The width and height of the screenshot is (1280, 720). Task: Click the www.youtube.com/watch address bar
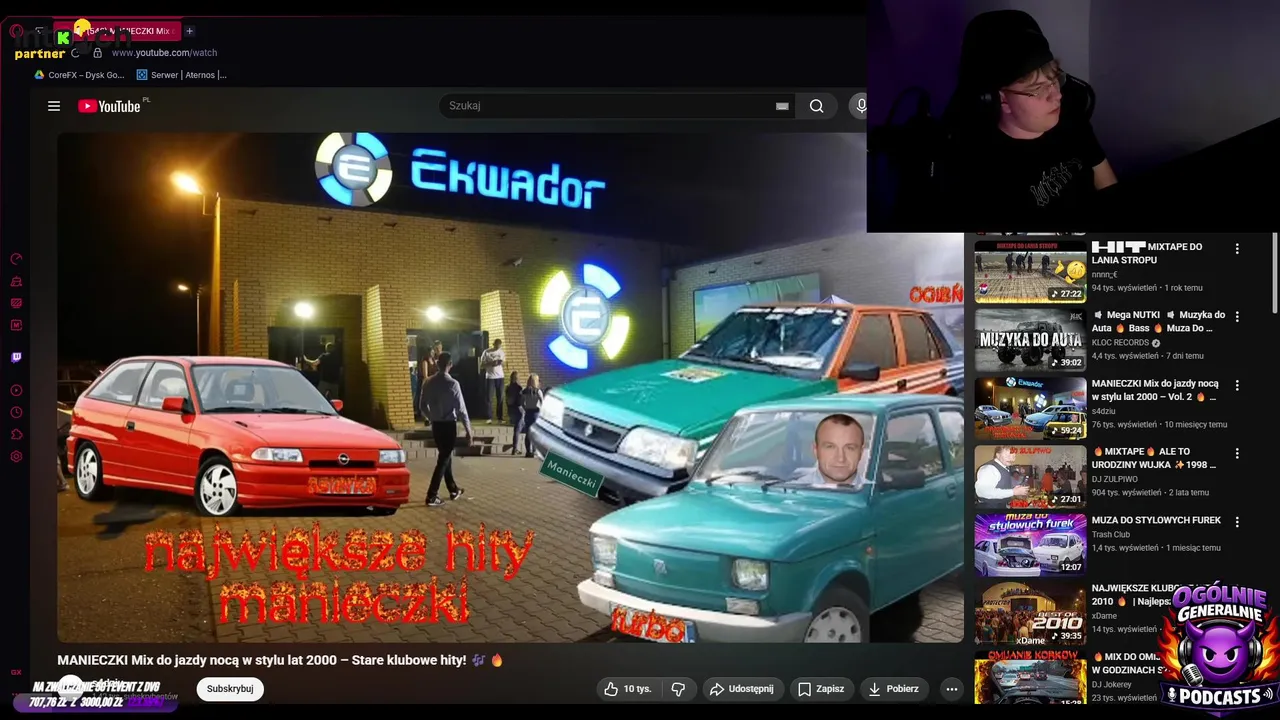click(164, 53)
